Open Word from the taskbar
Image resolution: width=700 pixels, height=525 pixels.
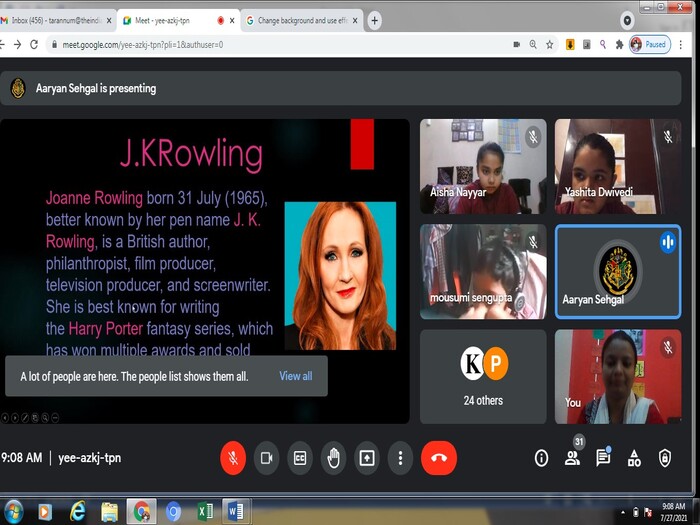(x=237, y=512)
